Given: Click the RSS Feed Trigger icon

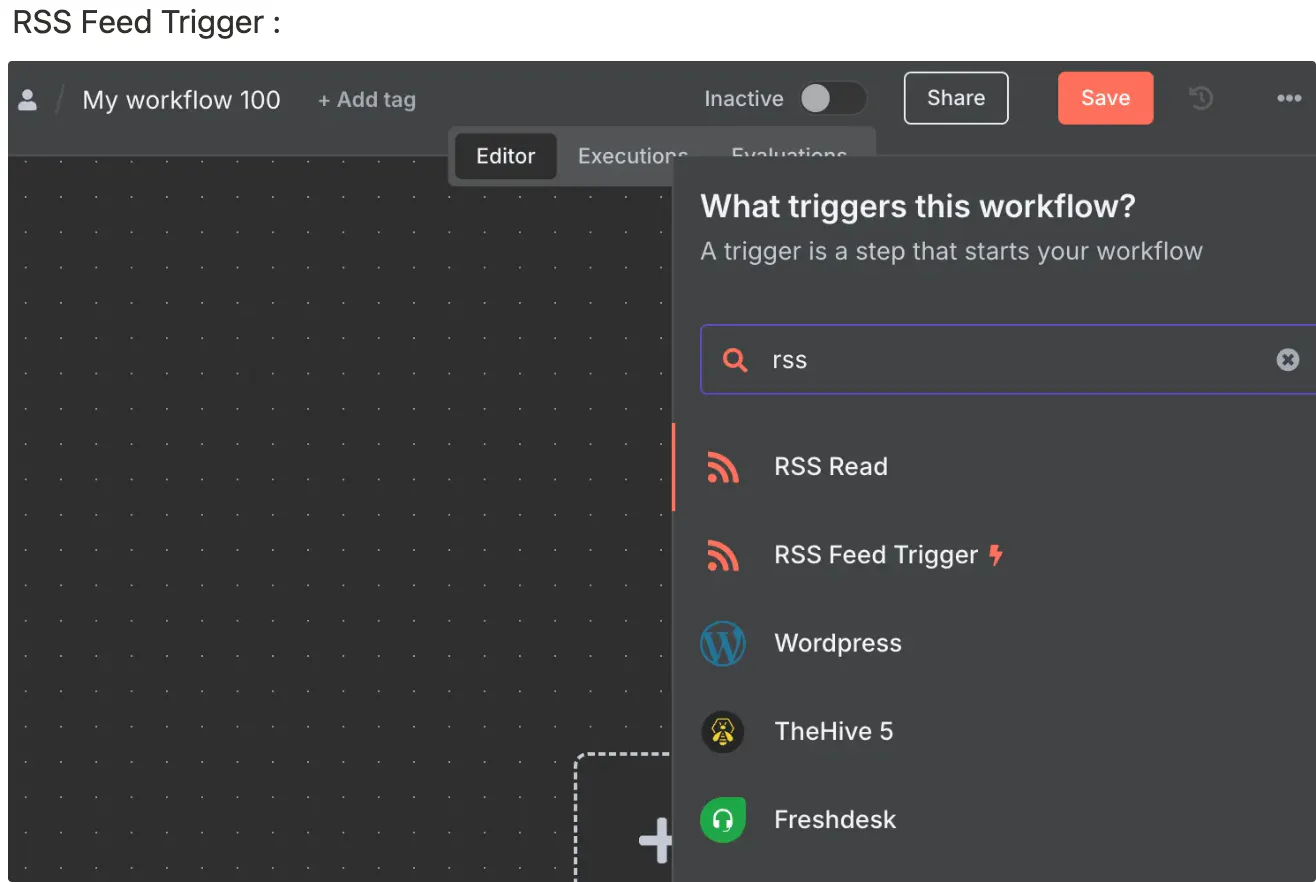Looking at the screenshot, I should pyautogui.click(x=723, y=555).
